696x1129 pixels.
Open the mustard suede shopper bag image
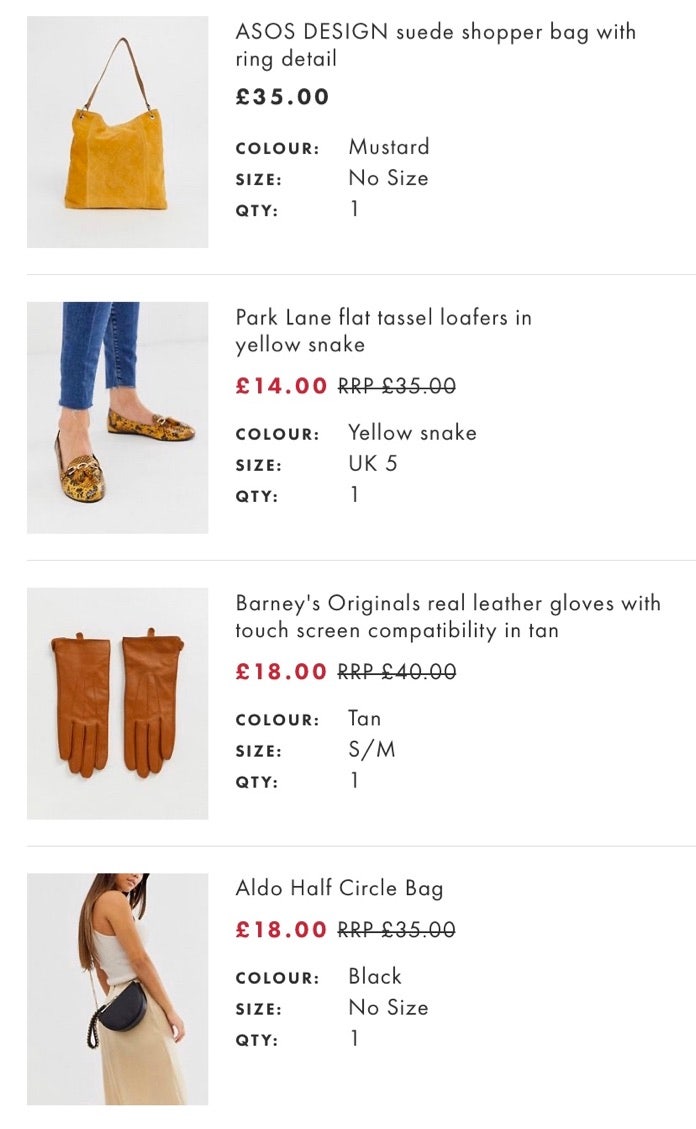(117, 132)
